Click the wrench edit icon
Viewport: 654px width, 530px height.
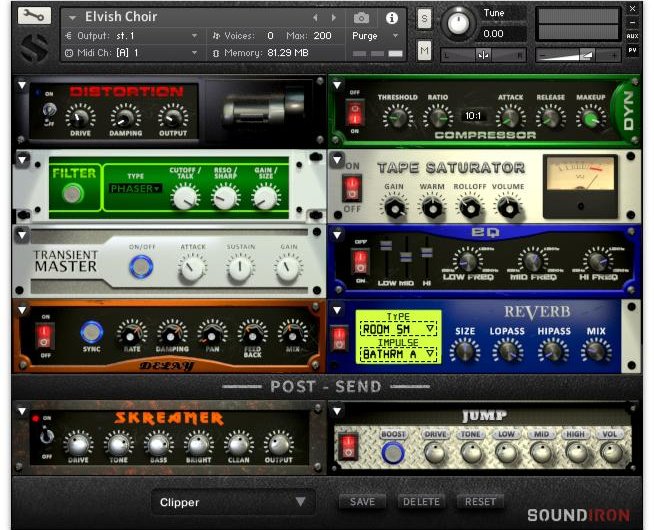coord(32,16)
